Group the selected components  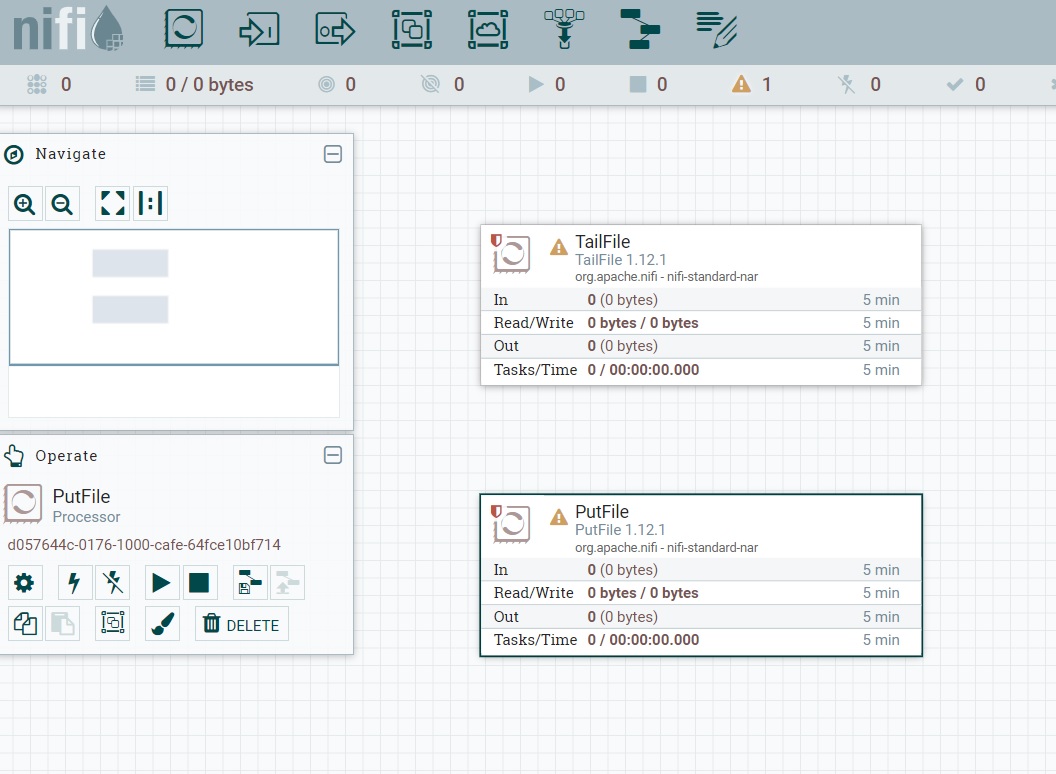[112, 623]
